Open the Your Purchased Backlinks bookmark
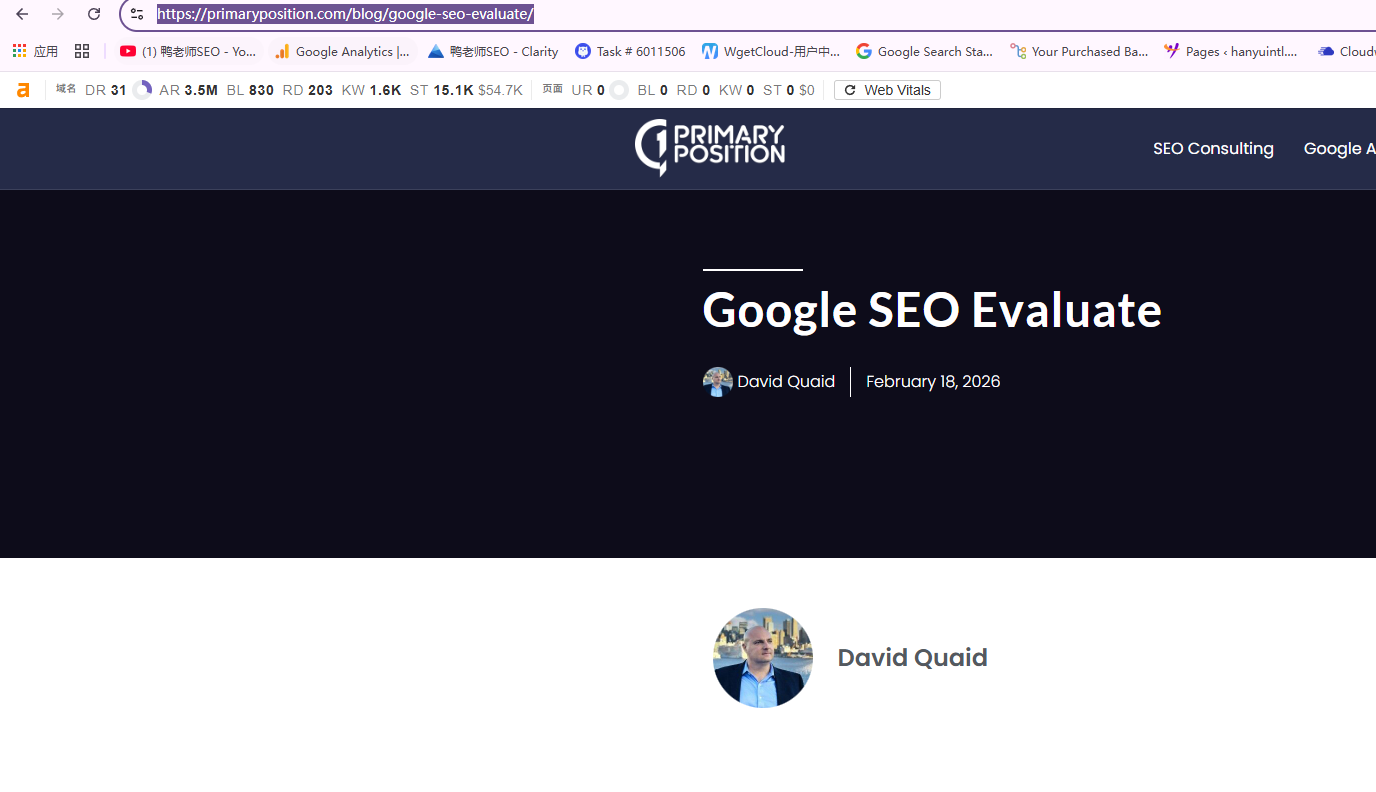The image size is (1376, 792). (x=1079, y=51)
